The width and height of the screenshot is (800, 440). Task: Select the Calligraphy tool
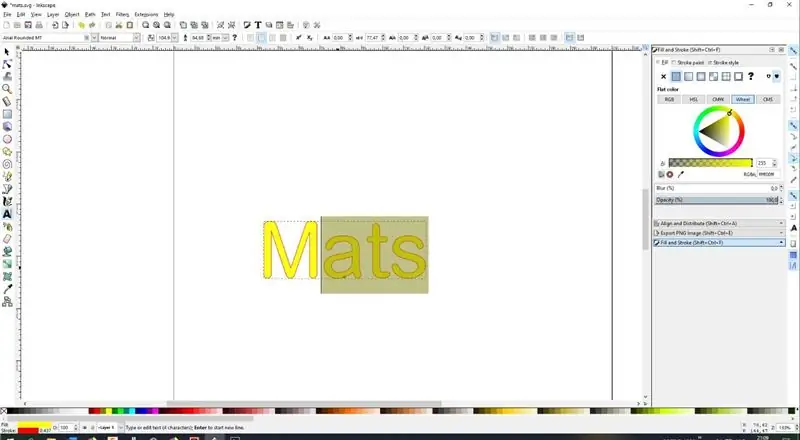tap(7, 202)
